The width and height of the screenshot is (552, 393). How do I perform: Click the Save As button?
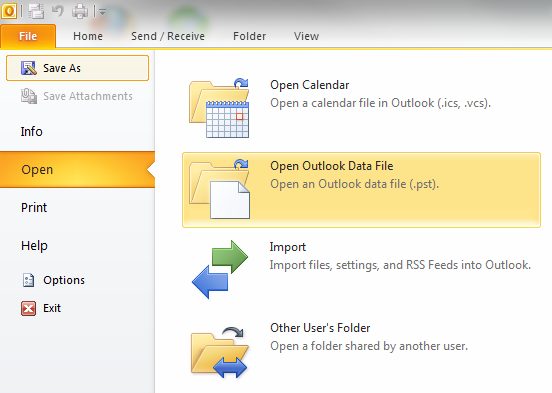pyautogui.click(x=77, y=68)
